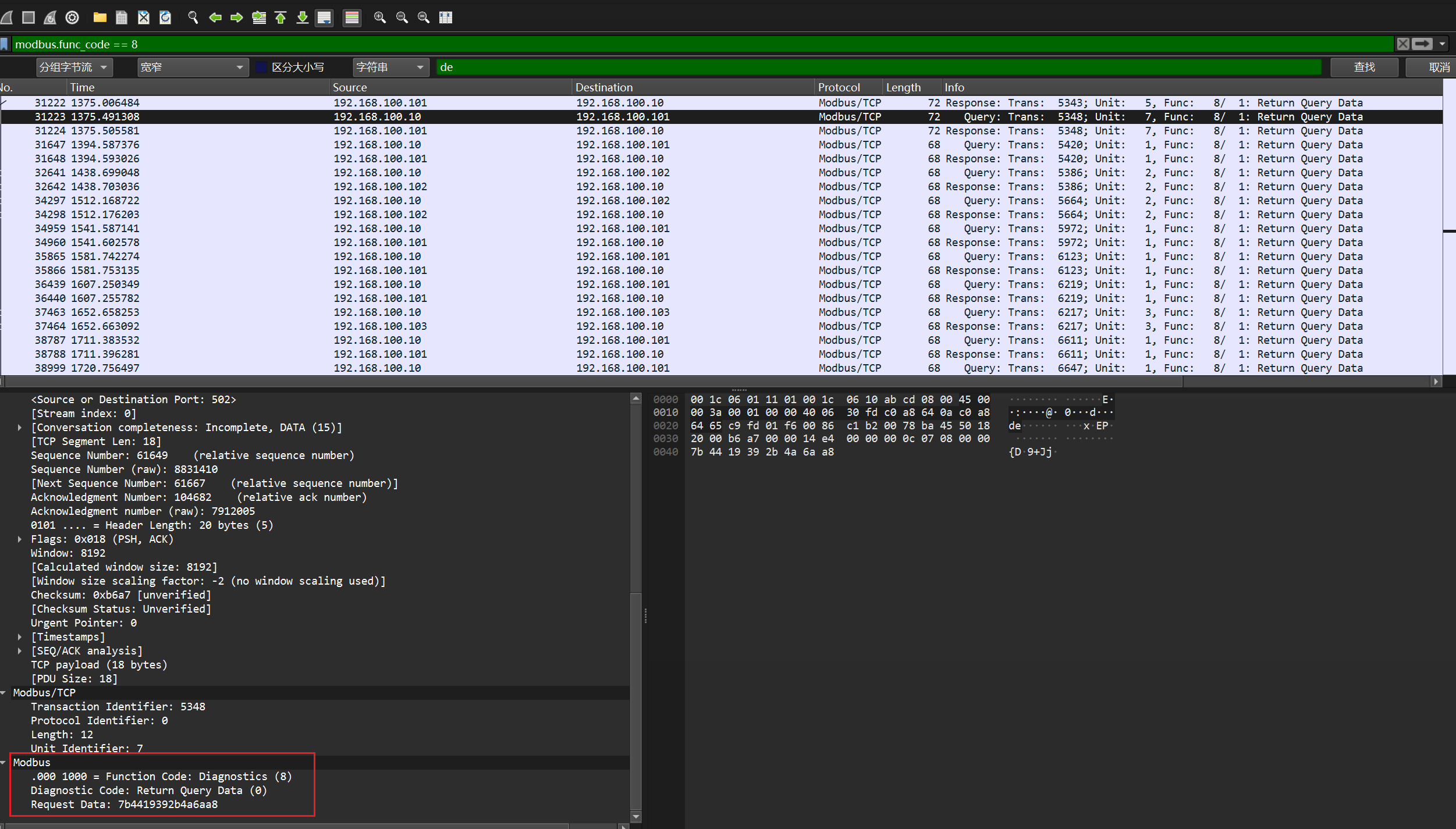Click the Protocol column header
Screen dimensions: 1456x829
839,87
